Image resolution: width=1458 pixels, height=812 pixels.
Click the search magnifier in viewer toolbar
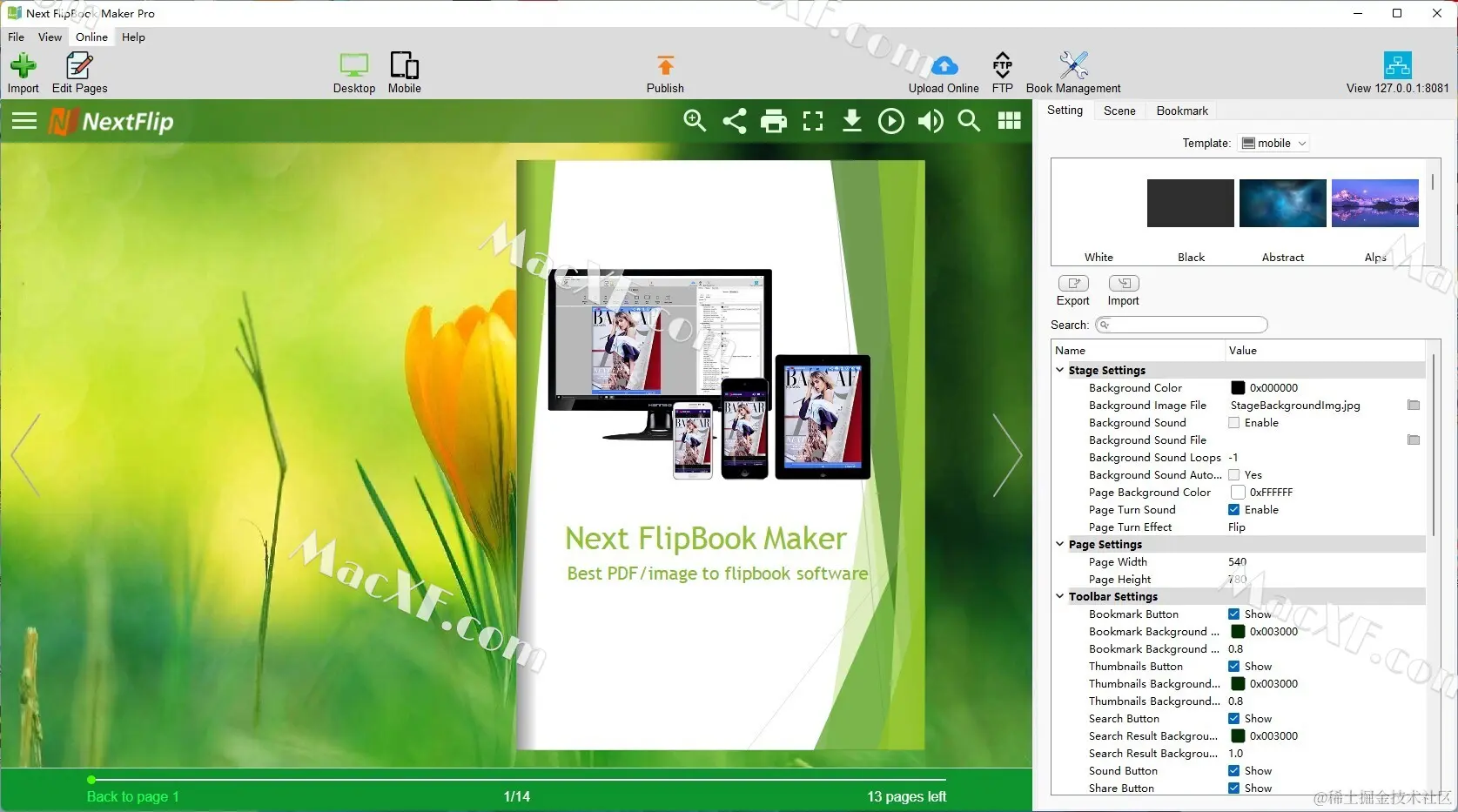[x=969, y=121]
